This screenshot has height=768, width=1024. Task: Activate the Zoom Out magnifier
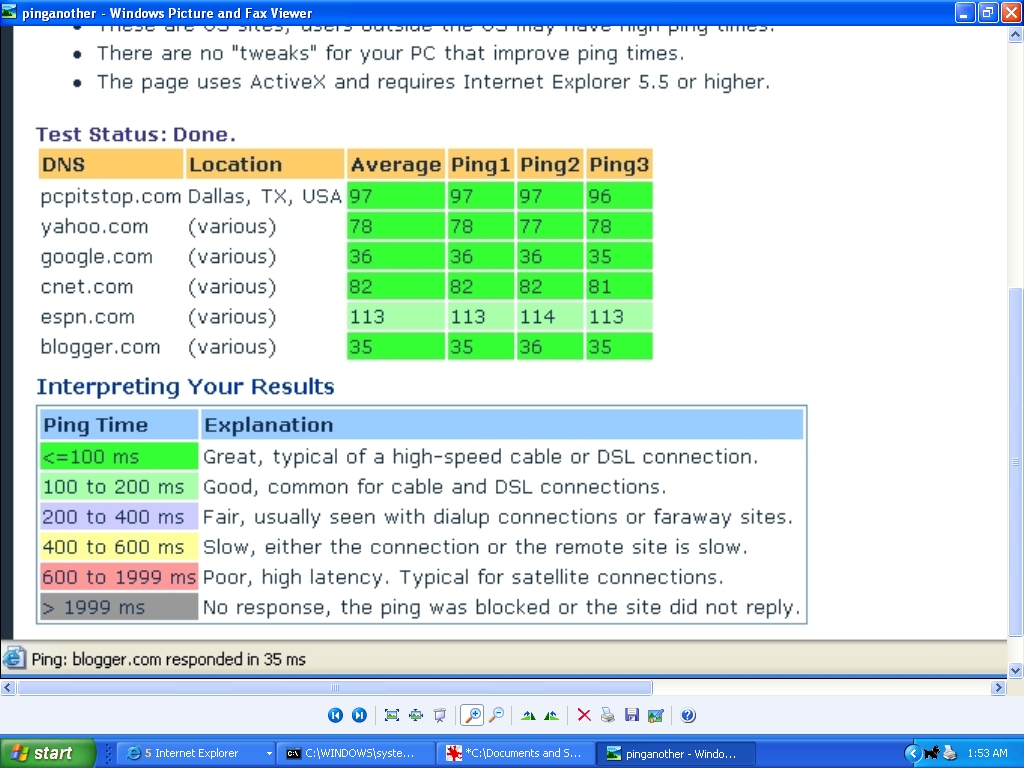(497, 715)
